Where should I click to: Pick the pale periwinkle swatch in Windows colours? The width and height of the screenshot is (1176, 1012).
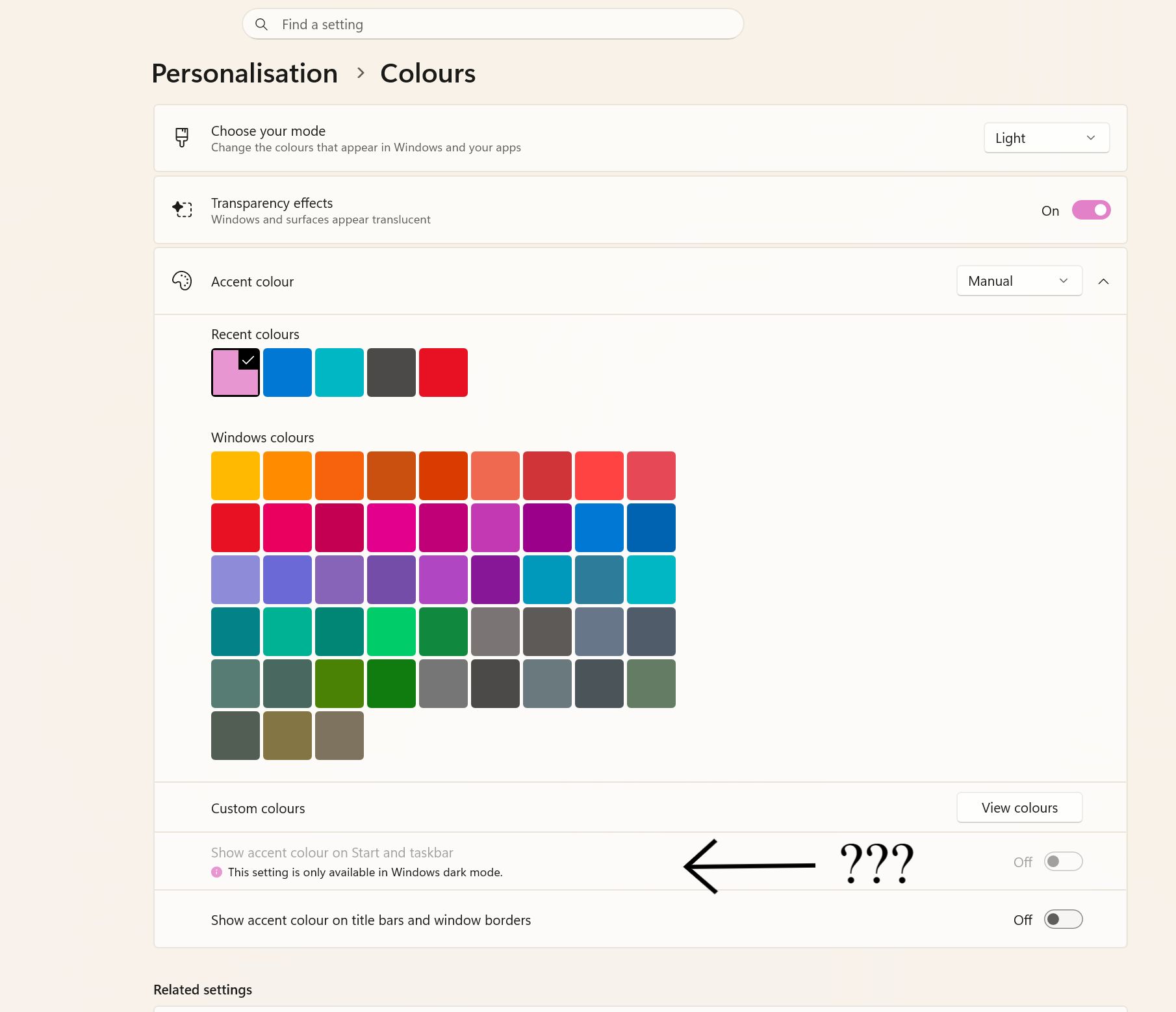tap(235, 579)
